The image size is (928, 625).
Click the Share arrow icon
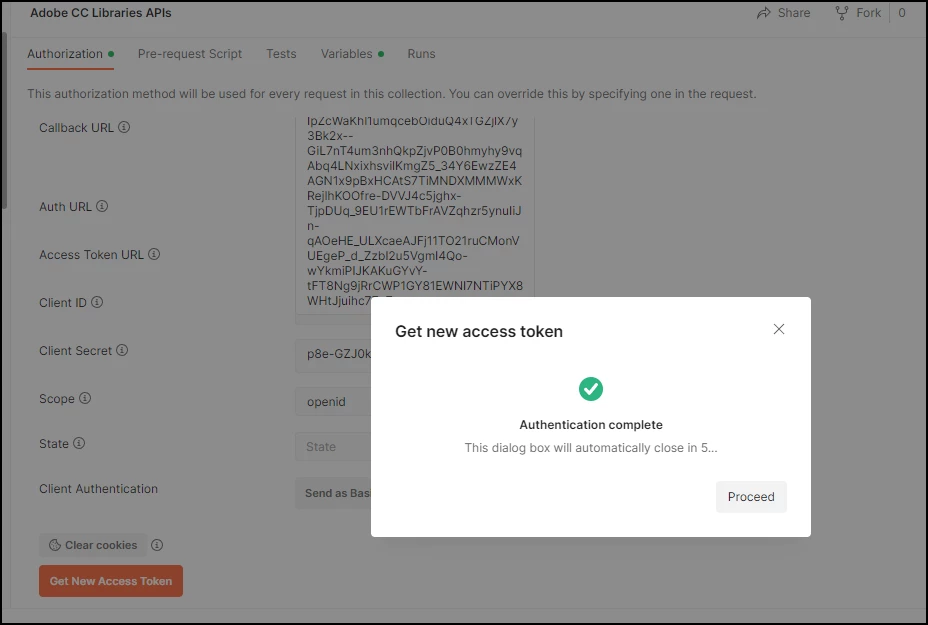(763, 13)
